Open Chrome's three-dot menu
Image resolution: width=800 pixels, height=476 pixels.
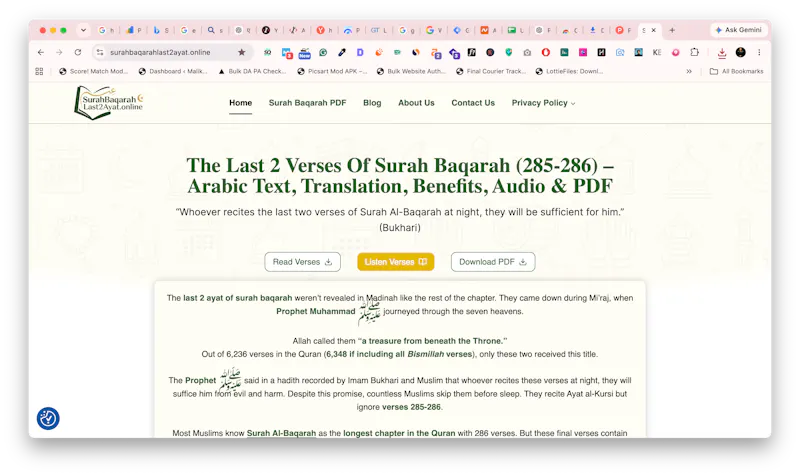[759, 52]
